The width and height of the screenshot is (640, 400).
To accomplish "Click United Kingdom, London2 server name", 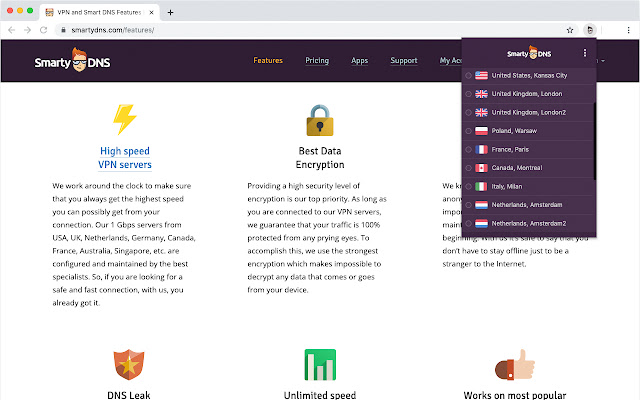I will pos(529,113).
